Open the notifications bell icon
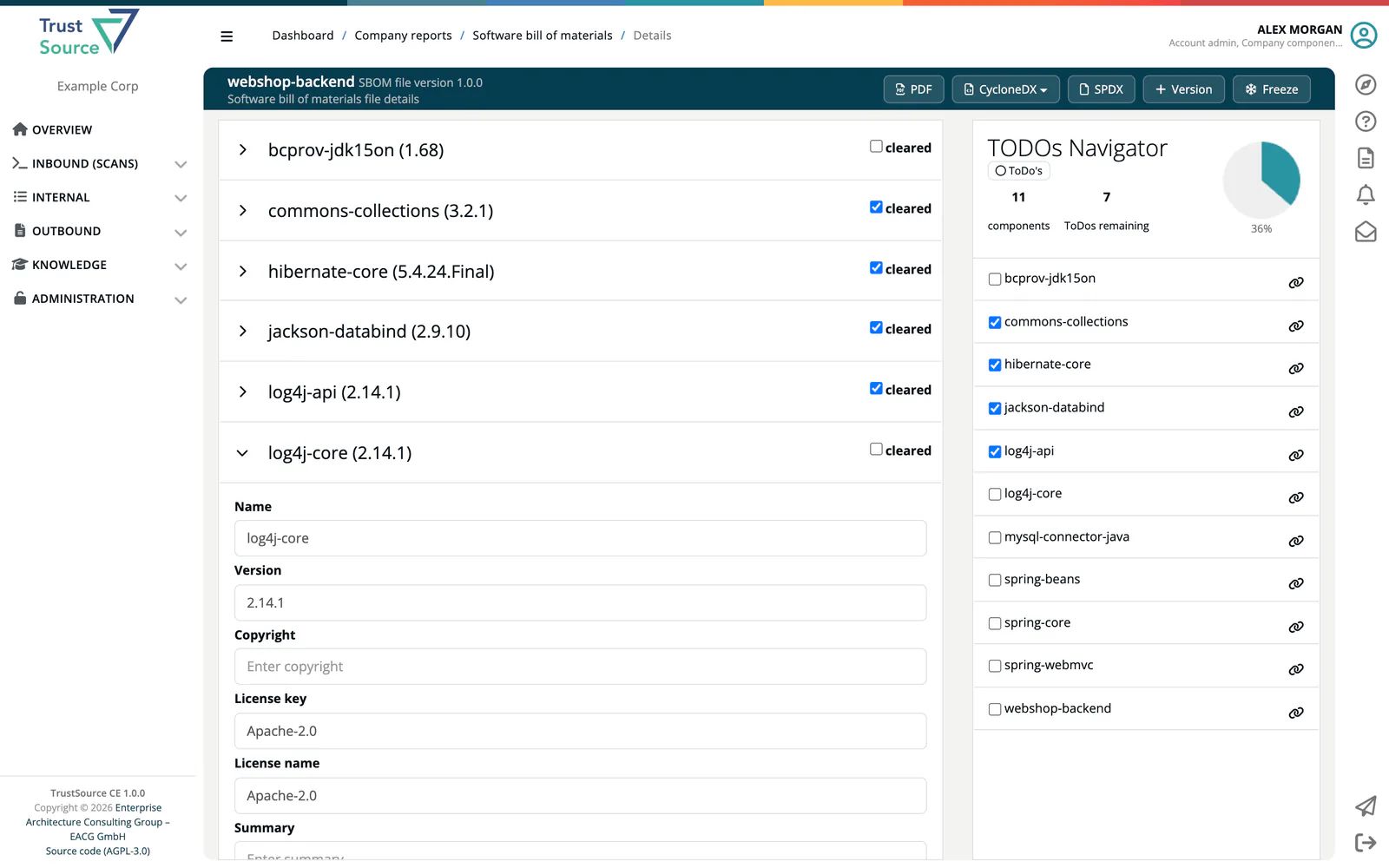Viewport: 1389px width, 868px height. (1366, 194)
